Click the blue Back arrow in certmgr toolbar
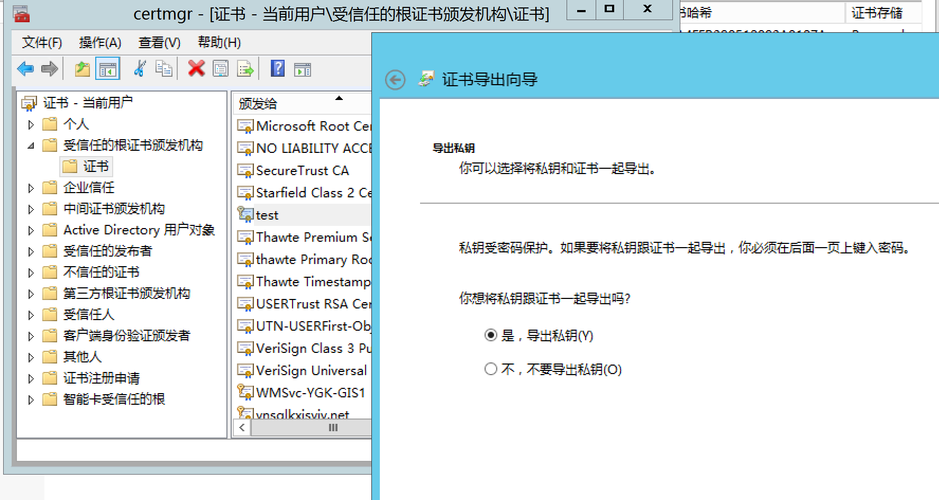The height and width of the screenshot is (500, 939). pos(25,69)
